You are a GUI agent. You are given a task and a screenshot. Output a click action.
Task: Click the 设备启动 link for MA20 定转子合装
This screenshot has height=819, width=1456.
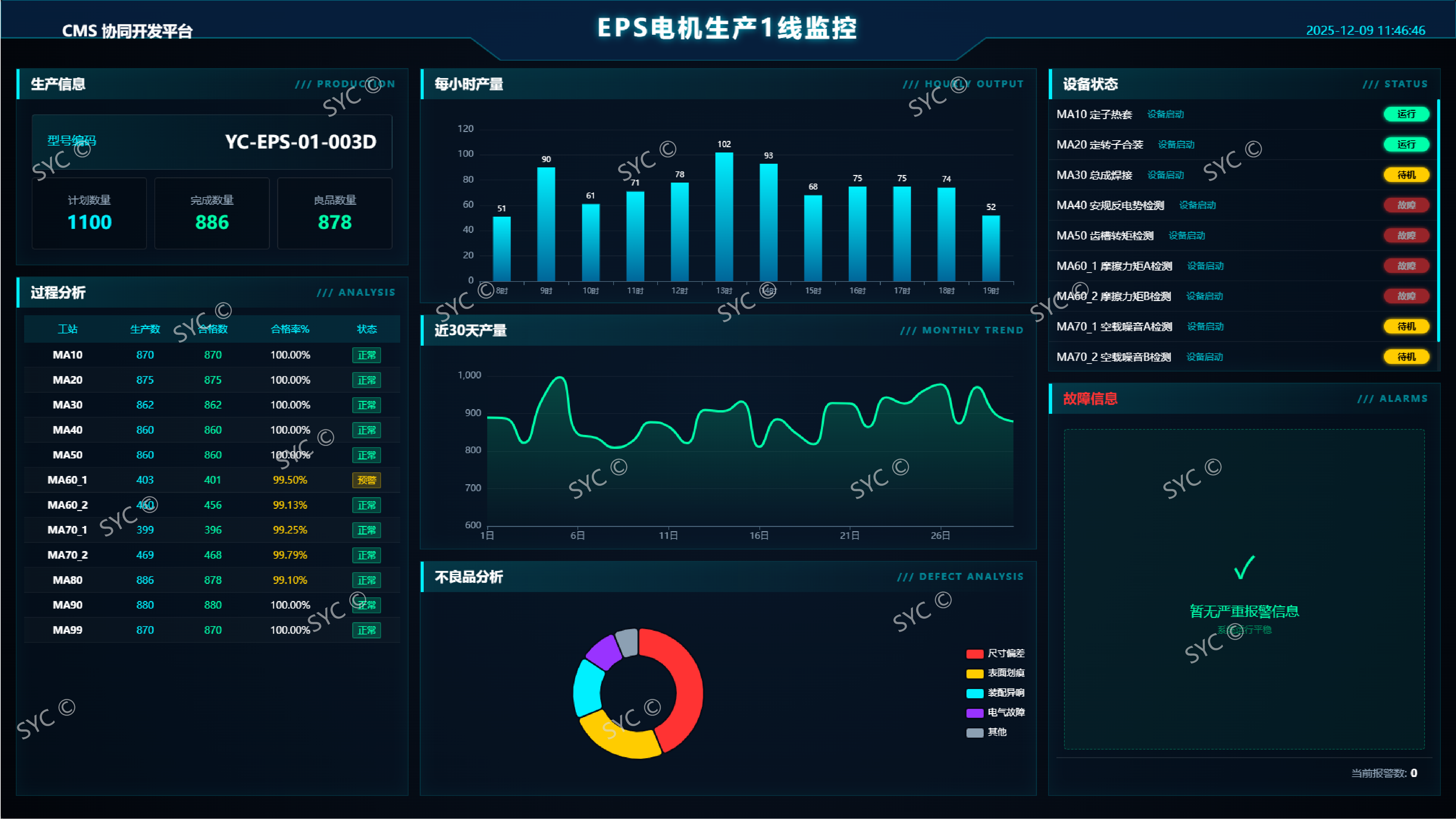click(1176, 145)
